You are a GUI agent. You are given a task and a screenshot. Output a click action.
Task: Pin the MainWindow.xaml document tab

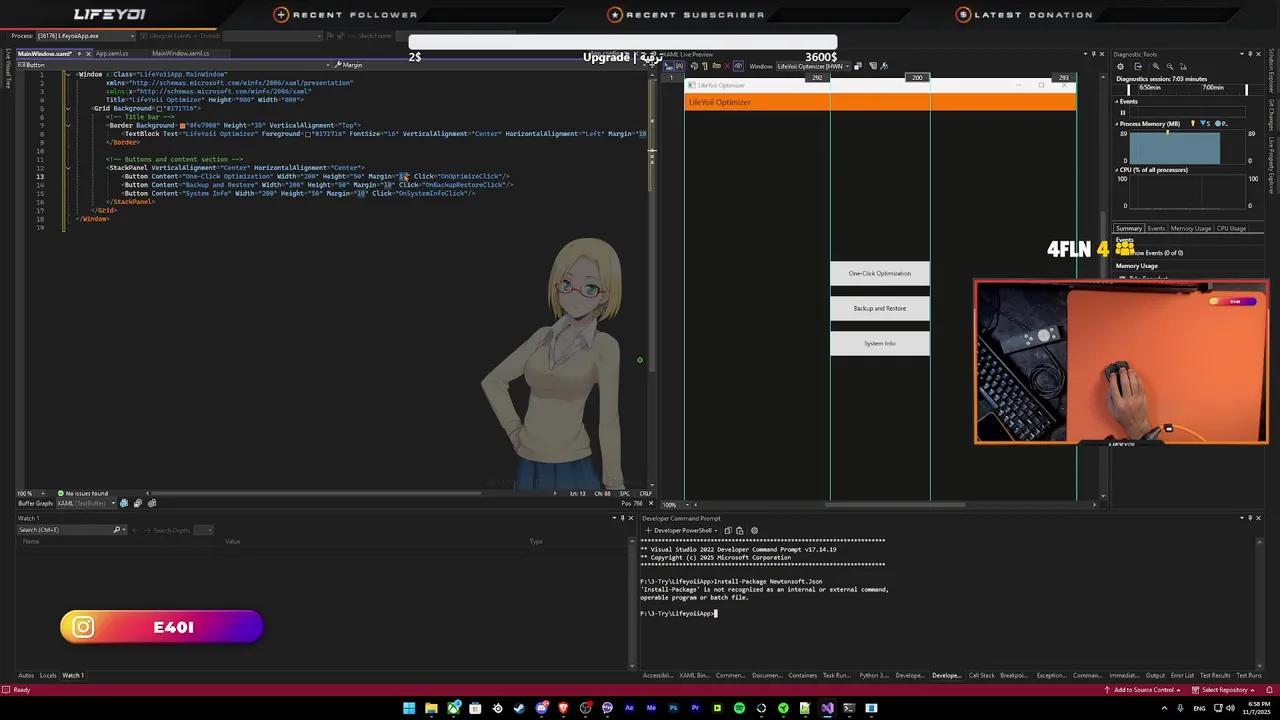pyautogui.click(x=79, y=54)
